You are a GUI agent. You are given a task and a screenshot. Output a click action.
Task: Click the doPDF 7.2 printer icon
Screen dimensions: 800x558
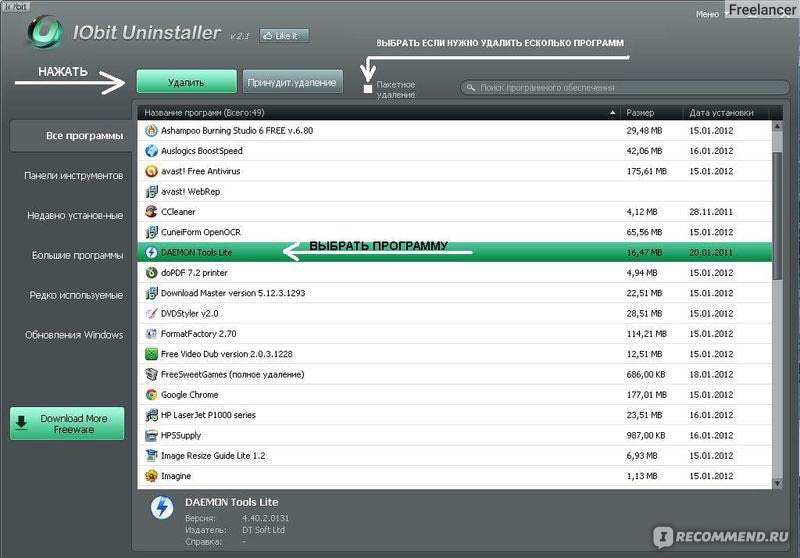point(152,273)
